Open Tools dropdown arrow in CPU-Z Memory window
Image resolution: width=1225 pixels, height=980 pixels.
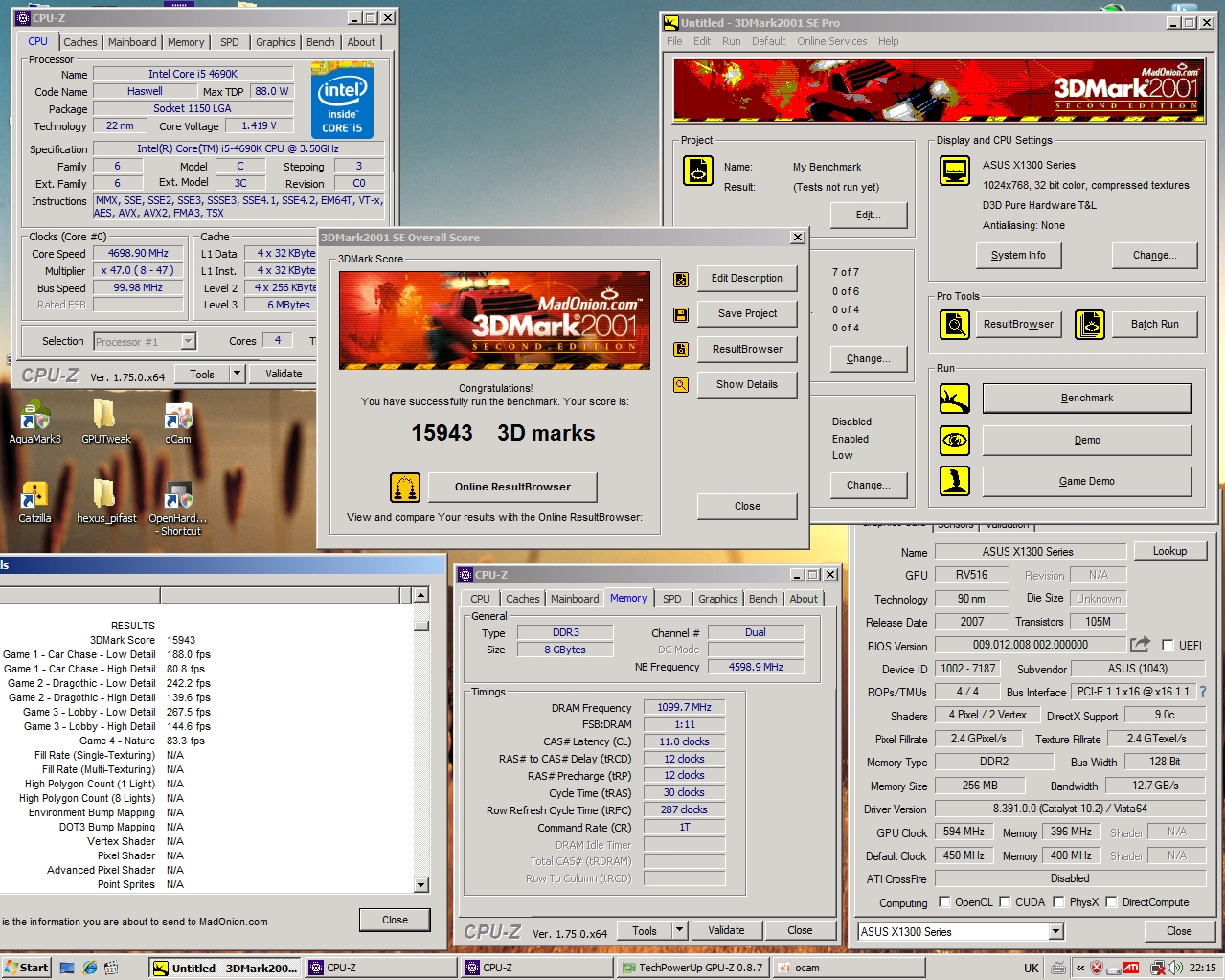[x=680, y=930]
